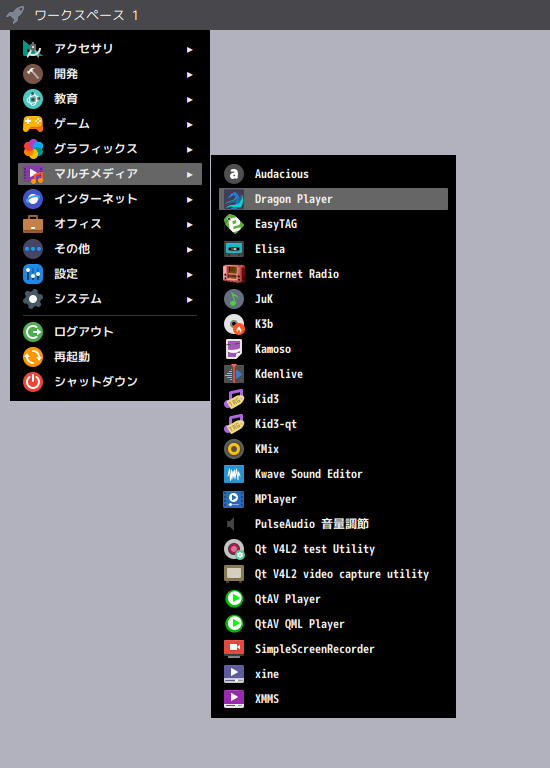The height and width of the screenshot is (768, 550).
Task: Open Internet Radio entry text
Action: pyautogui.click(x=297, y=274)
